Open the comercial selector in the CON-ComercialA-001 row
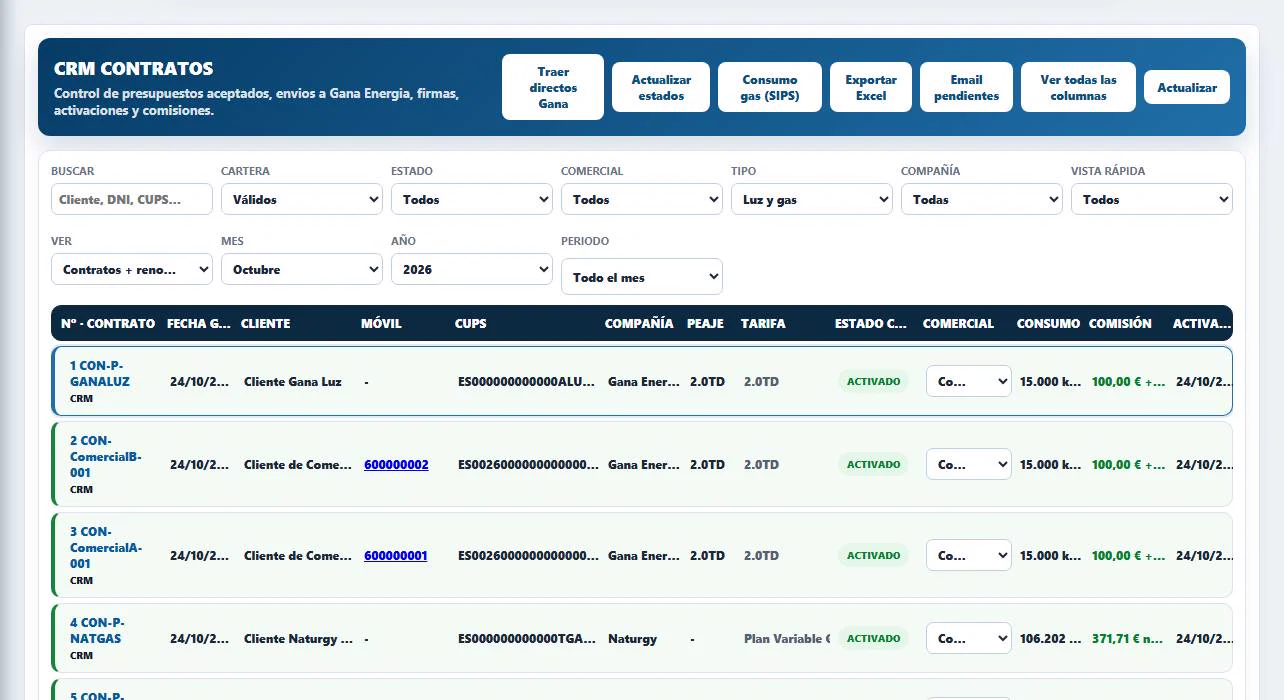1284x700 pixels. point(969,555)
